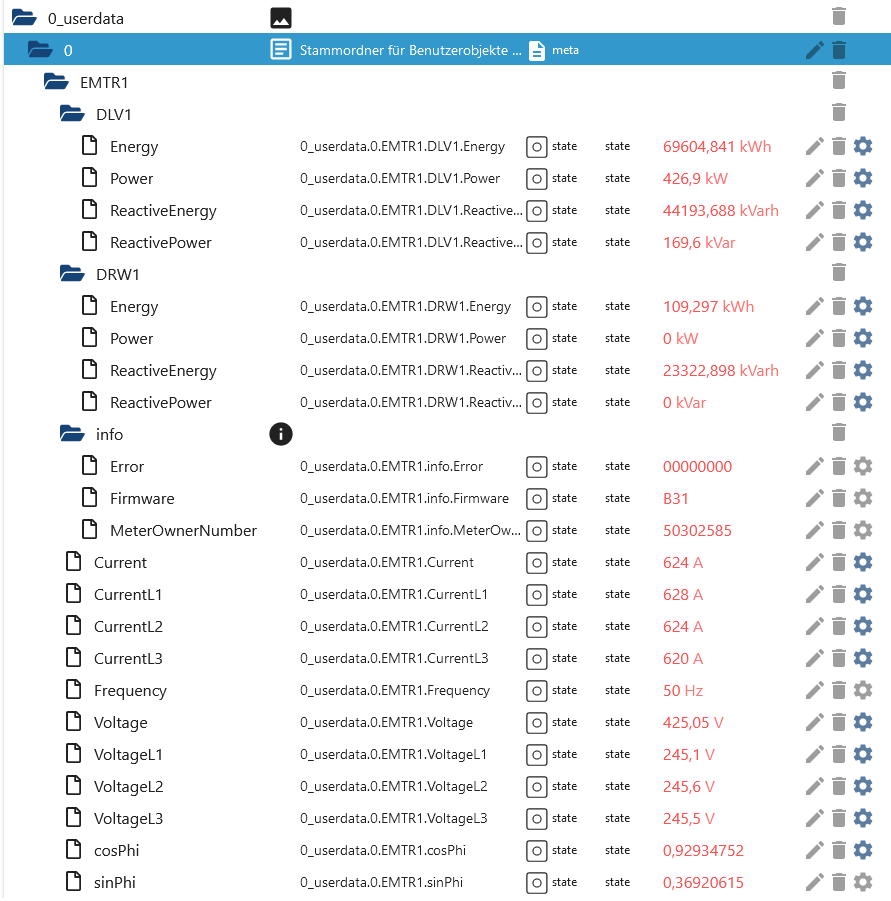Click the value 50302585
Viewport: 891px width, 901px height.
[697, 530]
